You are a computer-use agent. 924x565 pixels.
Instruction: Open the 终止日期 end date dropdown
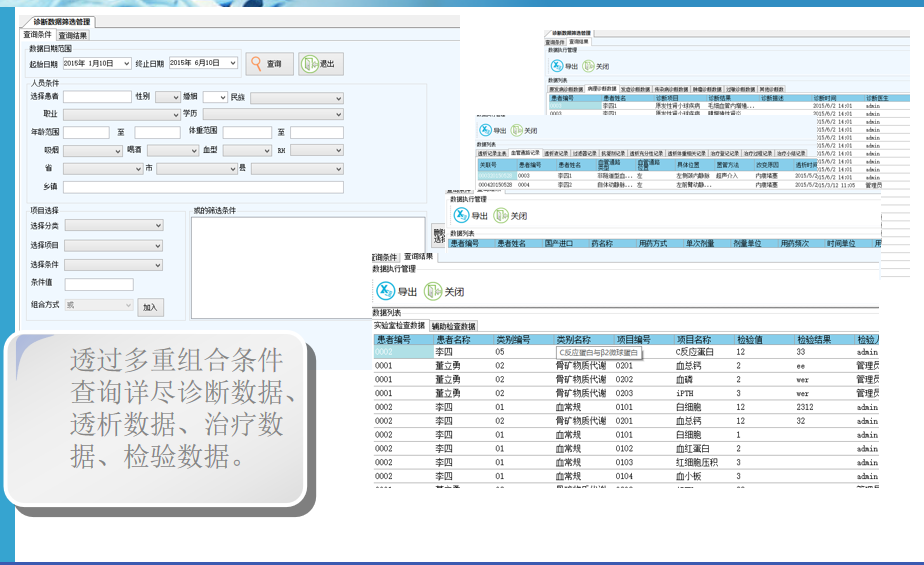233,62
